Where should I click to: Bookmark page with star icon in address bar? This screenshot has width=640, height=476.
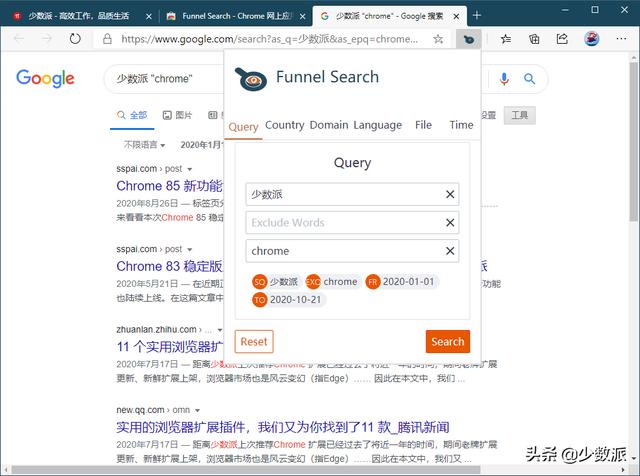pyautogui.click(x=438, y=39)
